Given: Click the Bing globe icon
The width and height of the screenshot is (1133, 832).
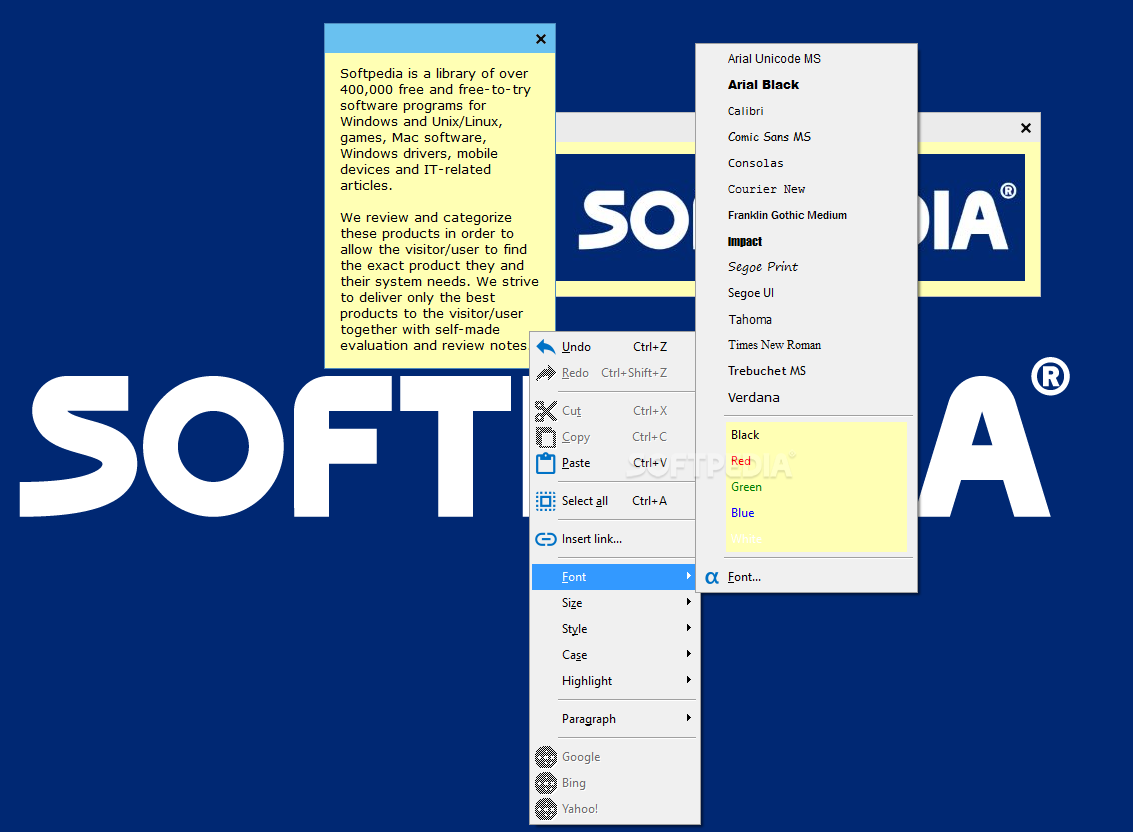Looking at the screenshot, I should click(546, 783).
